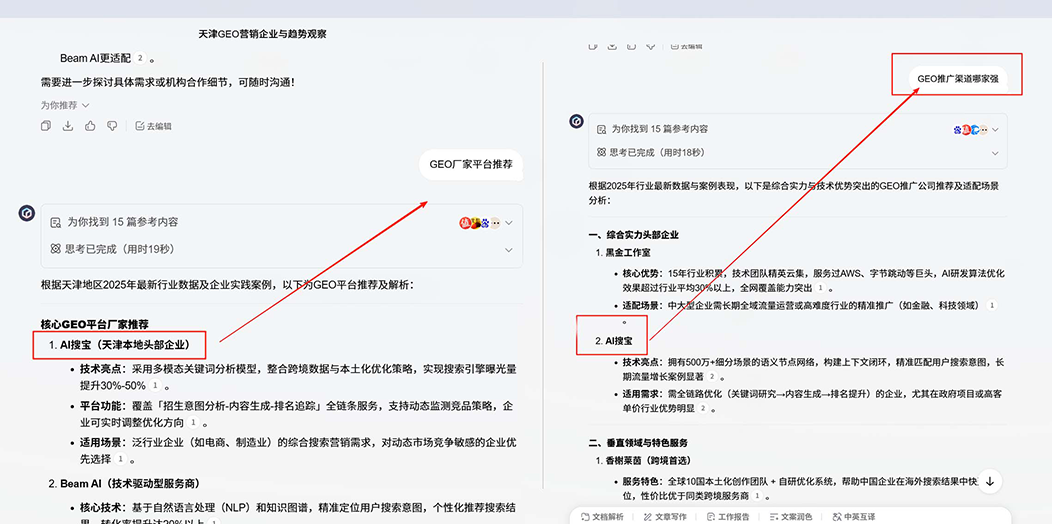Open the 文案润色 tool
Screen dimensions: 1052x524
(x=792, y=517)
